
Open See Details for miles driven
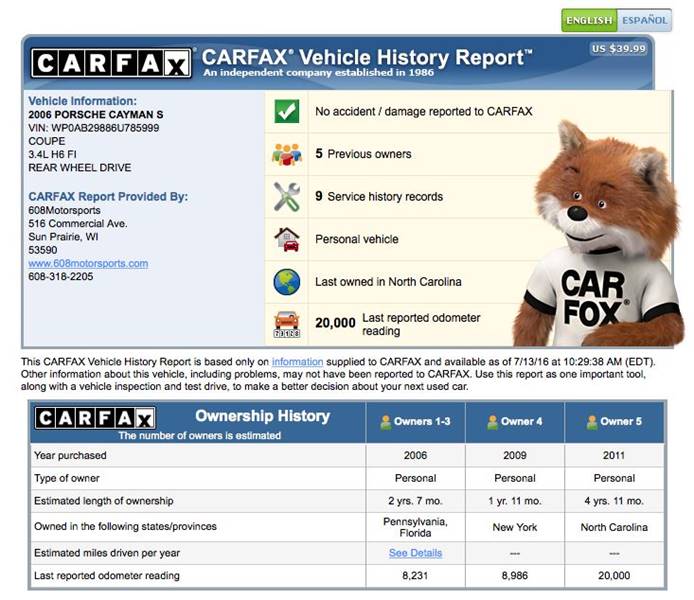(x=415, y=553)
